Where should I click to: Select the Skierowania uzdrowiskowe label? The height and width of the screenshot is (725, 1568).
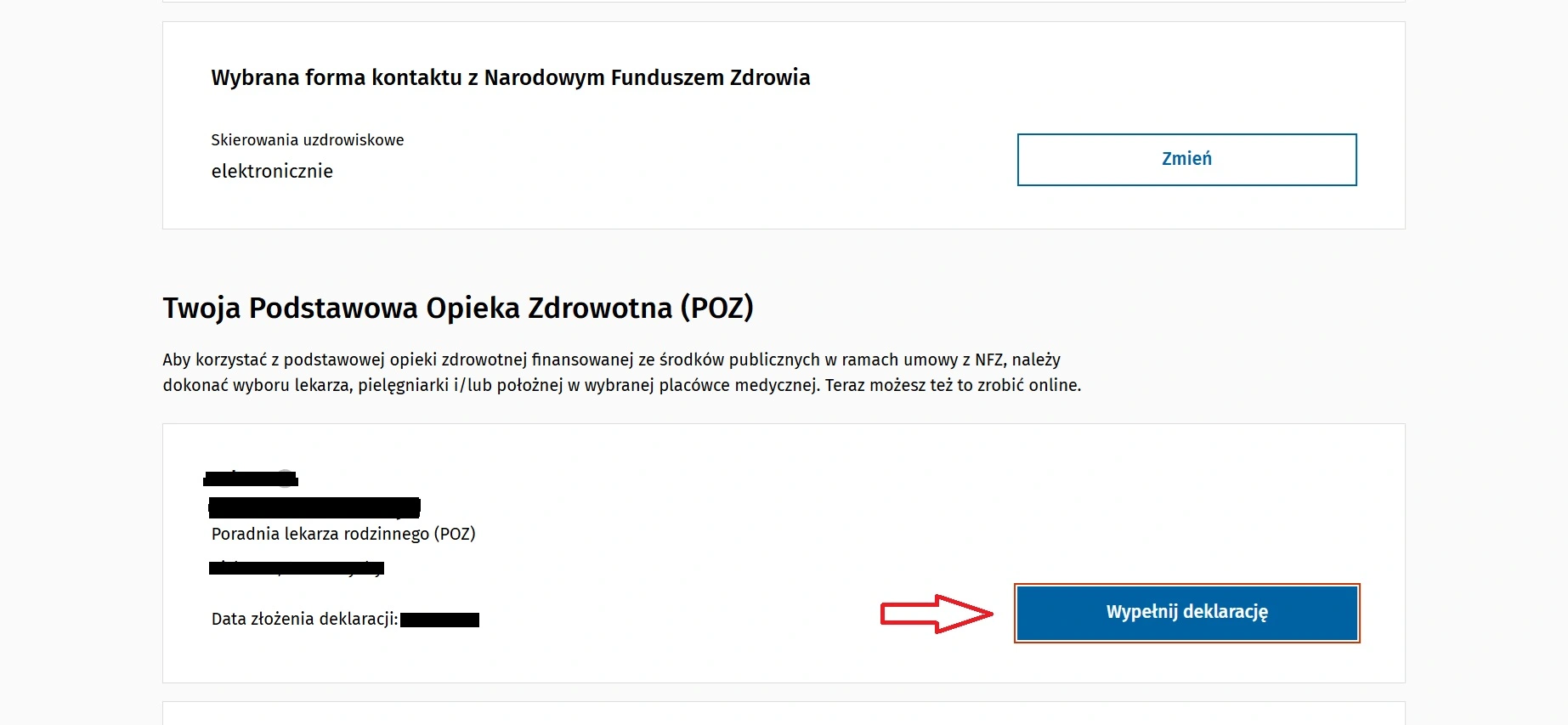(x=308, y=140)
